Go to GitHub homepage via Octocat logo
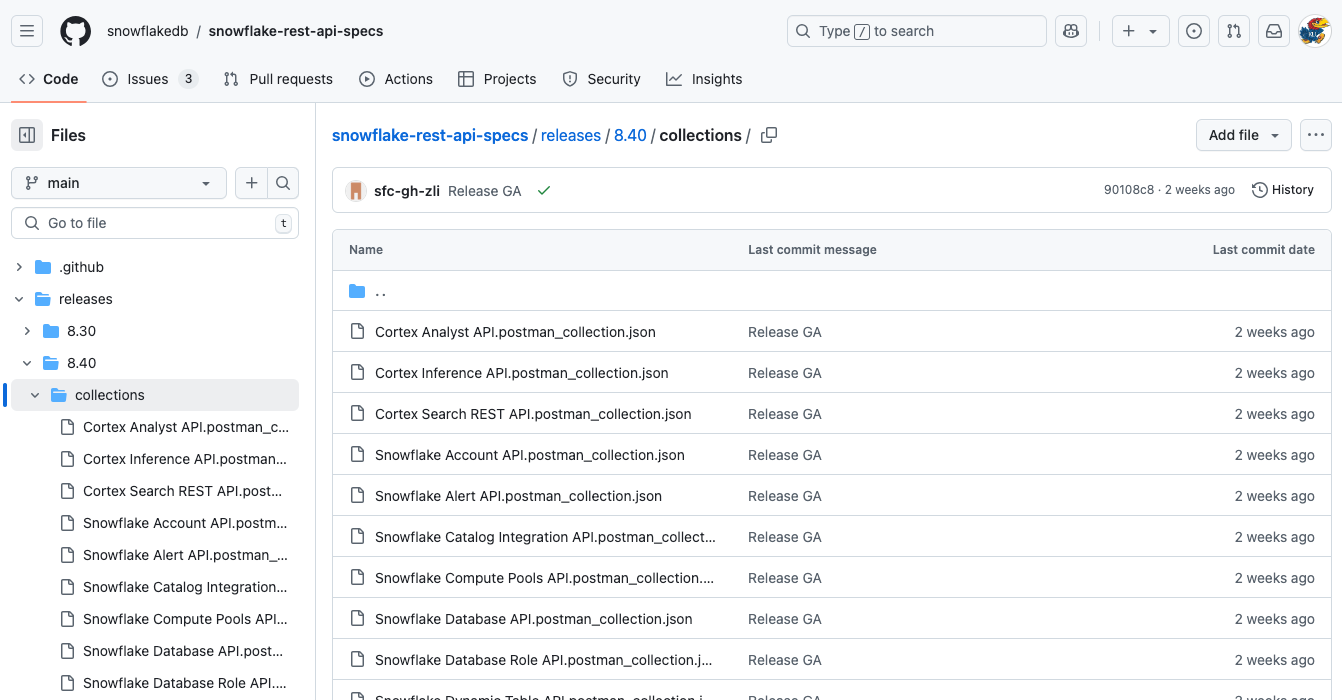Image resolution: width=1342 pixels, height=700 pixels. click(76, 31)
